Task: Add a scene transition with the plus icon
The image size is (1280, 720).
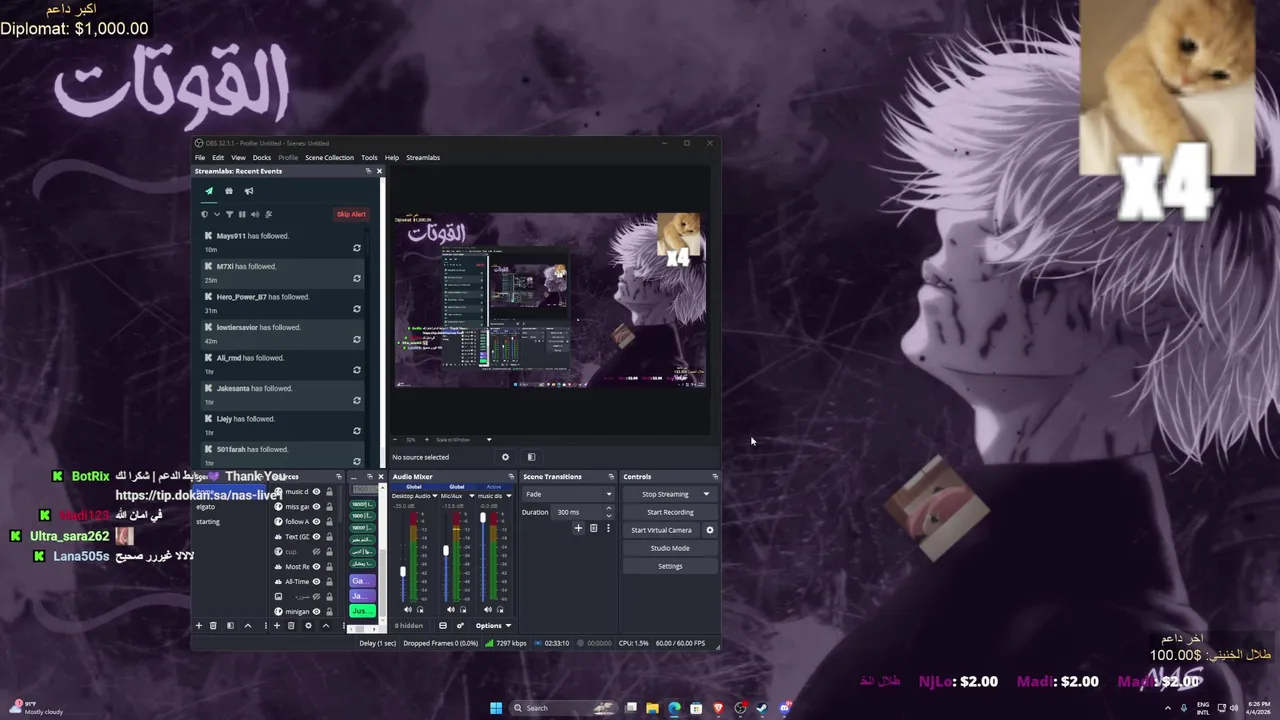Action: coord(578,528)
